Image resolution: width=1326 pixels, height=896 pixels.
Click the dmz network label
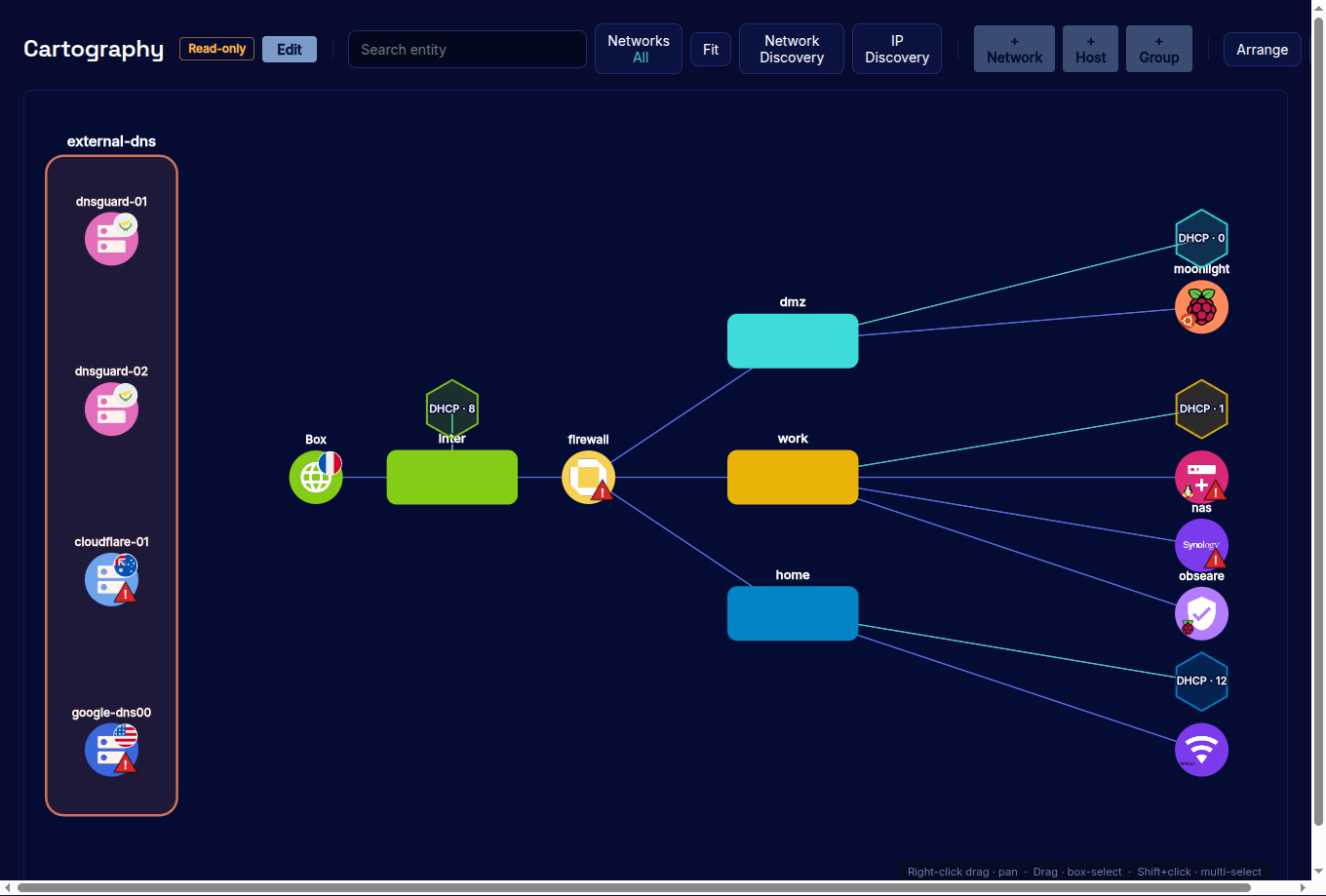click(x=793, y=302)
